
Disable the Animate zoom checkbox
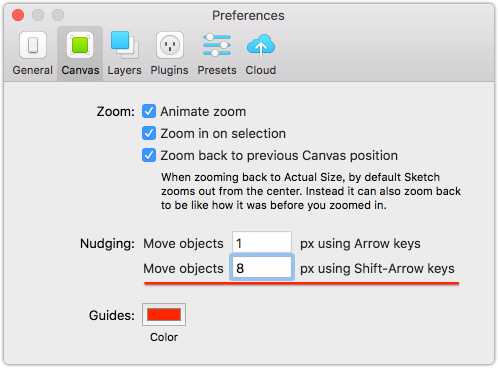tap(149, 111)
